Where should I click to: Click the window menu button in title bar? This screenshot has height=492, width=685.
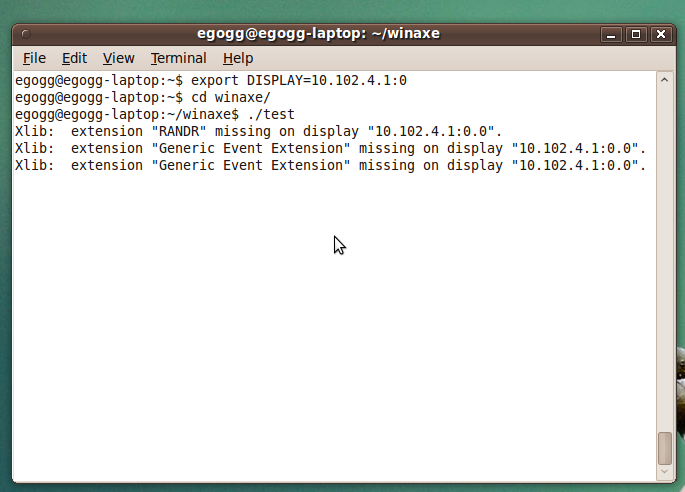[26, 34]
